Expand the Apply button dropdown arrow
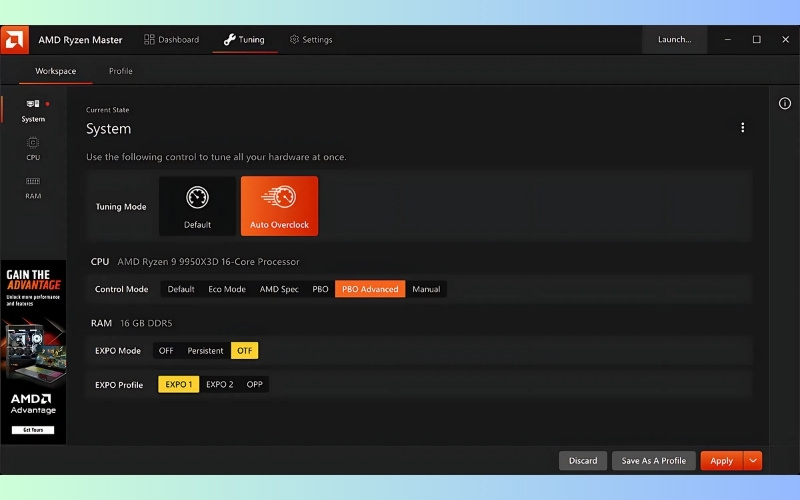Viewport: 800px width, 500px height. pos(753,461)
